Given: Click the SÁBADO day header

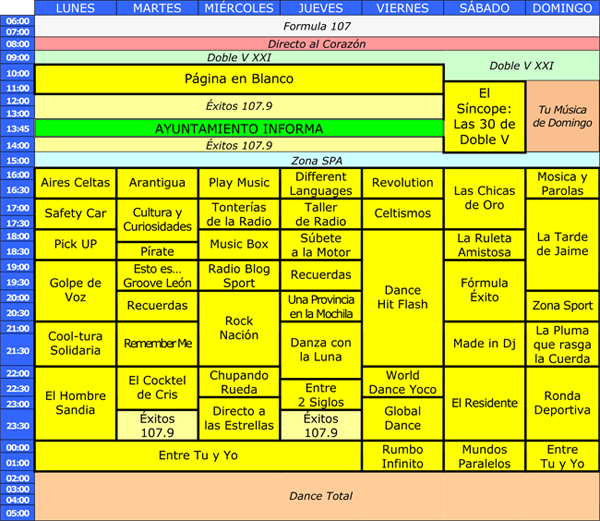Looking at the screenshot, I should pos(484,8).
